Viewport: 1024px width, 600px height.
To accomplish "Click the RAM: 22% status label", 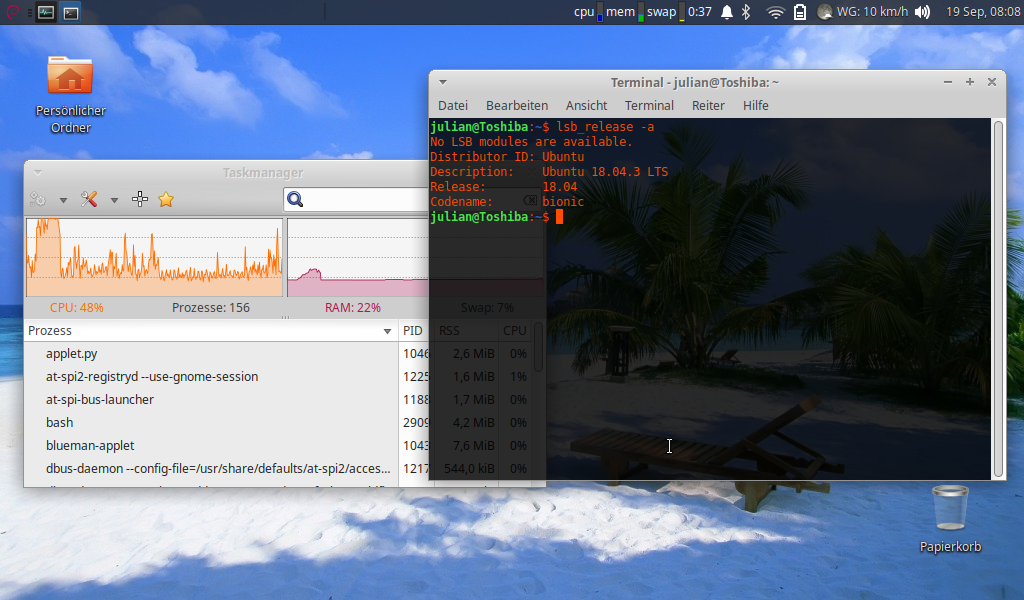I will [x=353, y=307].
